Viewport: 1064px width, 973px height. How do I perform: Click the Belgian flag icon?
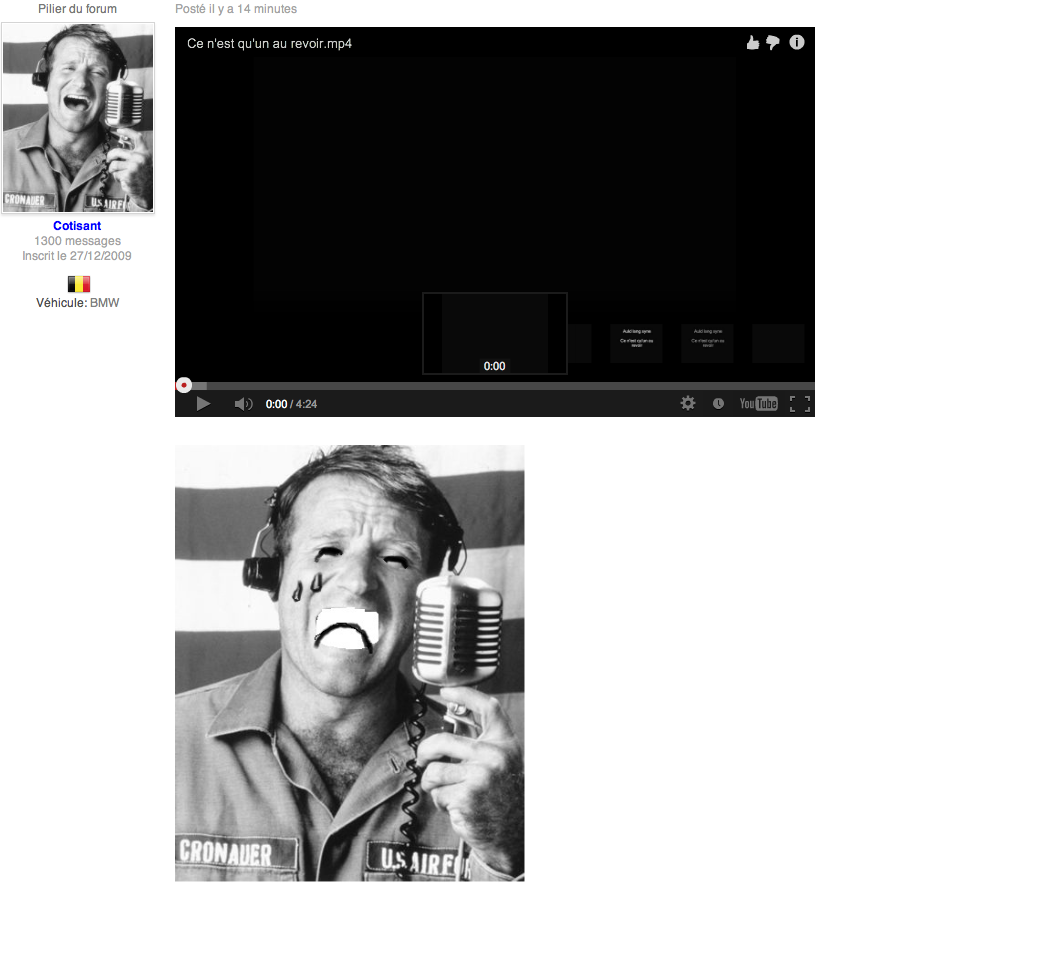pos(79,284)
